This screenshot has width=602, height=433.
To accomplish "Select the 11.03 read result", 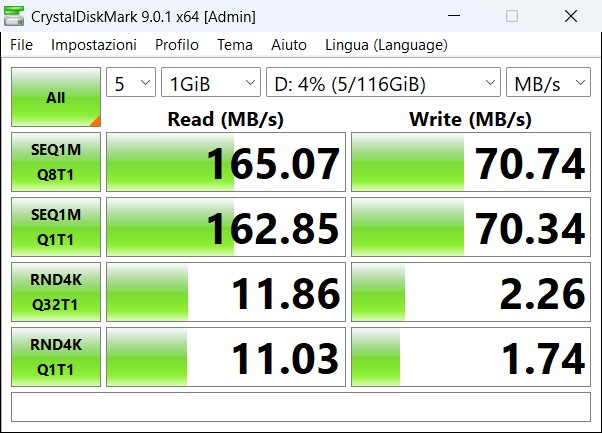I will (x=226, y=357).
